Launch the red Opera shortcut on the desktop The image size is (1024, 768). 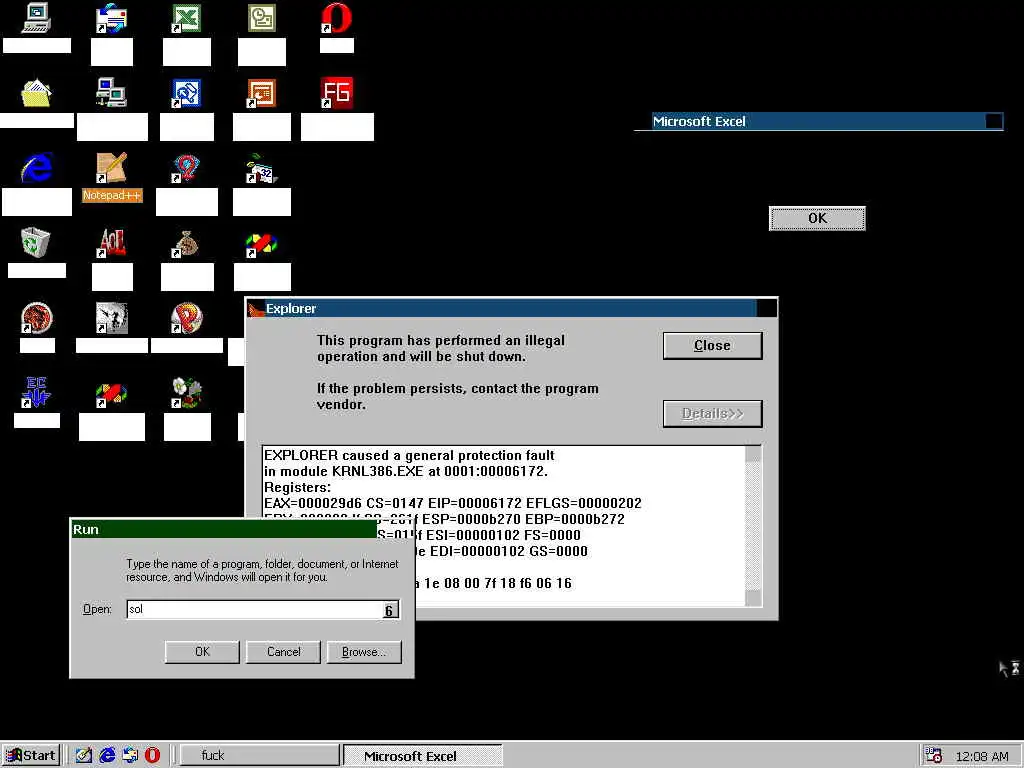point(336,18)
